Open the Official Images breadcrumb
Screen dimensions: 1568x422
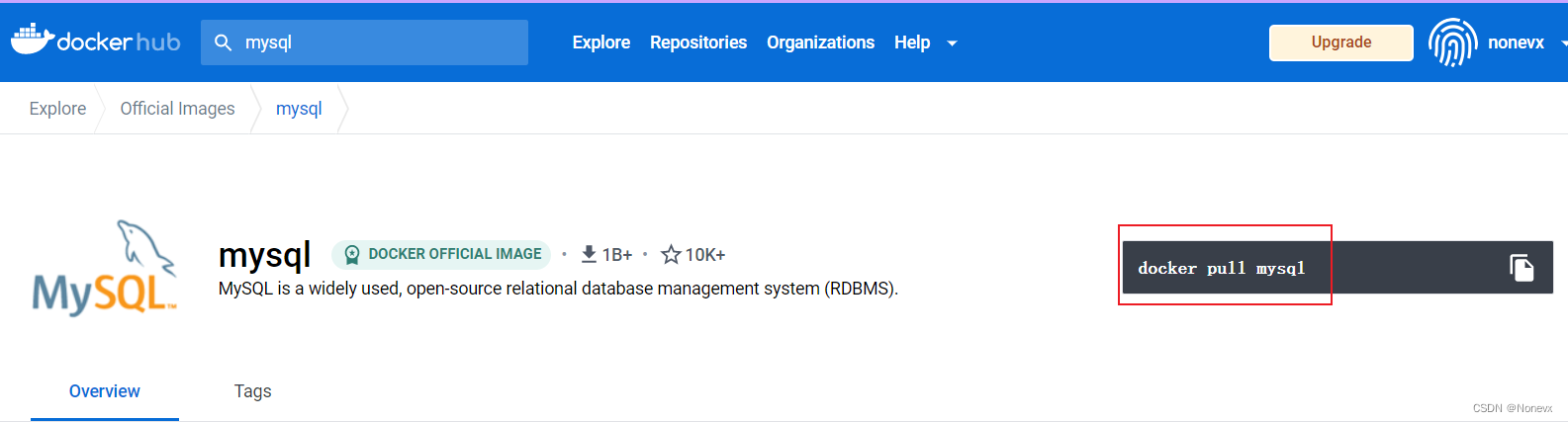[x=177, y=109]
